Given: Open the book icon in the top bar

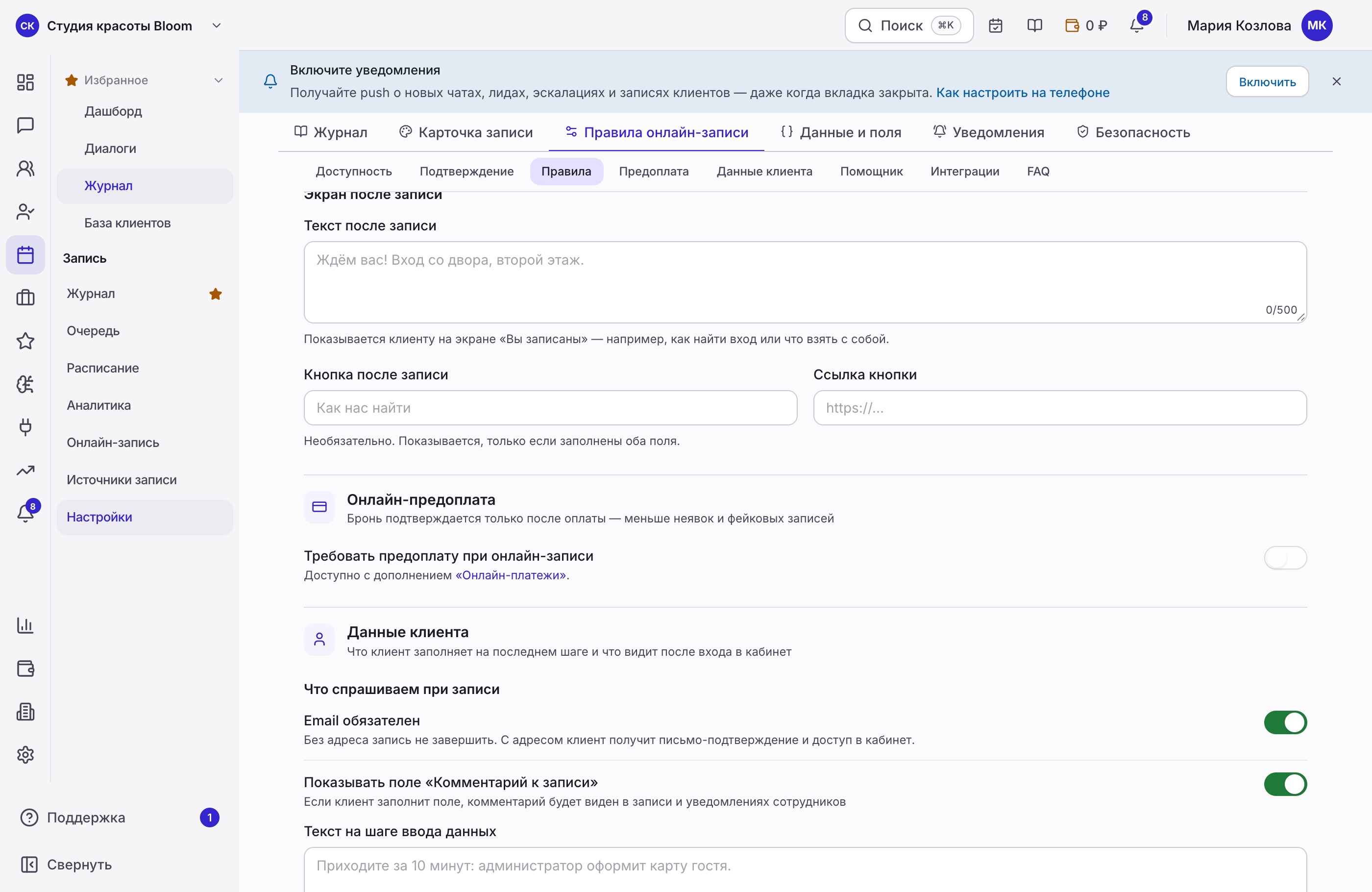Looking at the screenshot, I should pos(1035,25).
